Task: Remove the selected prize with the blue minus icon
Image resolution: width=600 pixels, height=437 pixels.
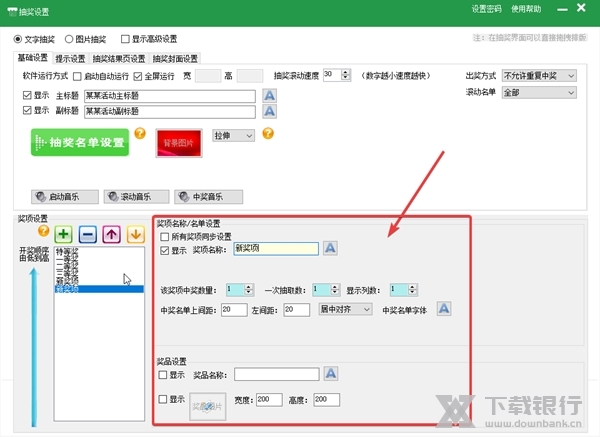Action: (88, 234)
